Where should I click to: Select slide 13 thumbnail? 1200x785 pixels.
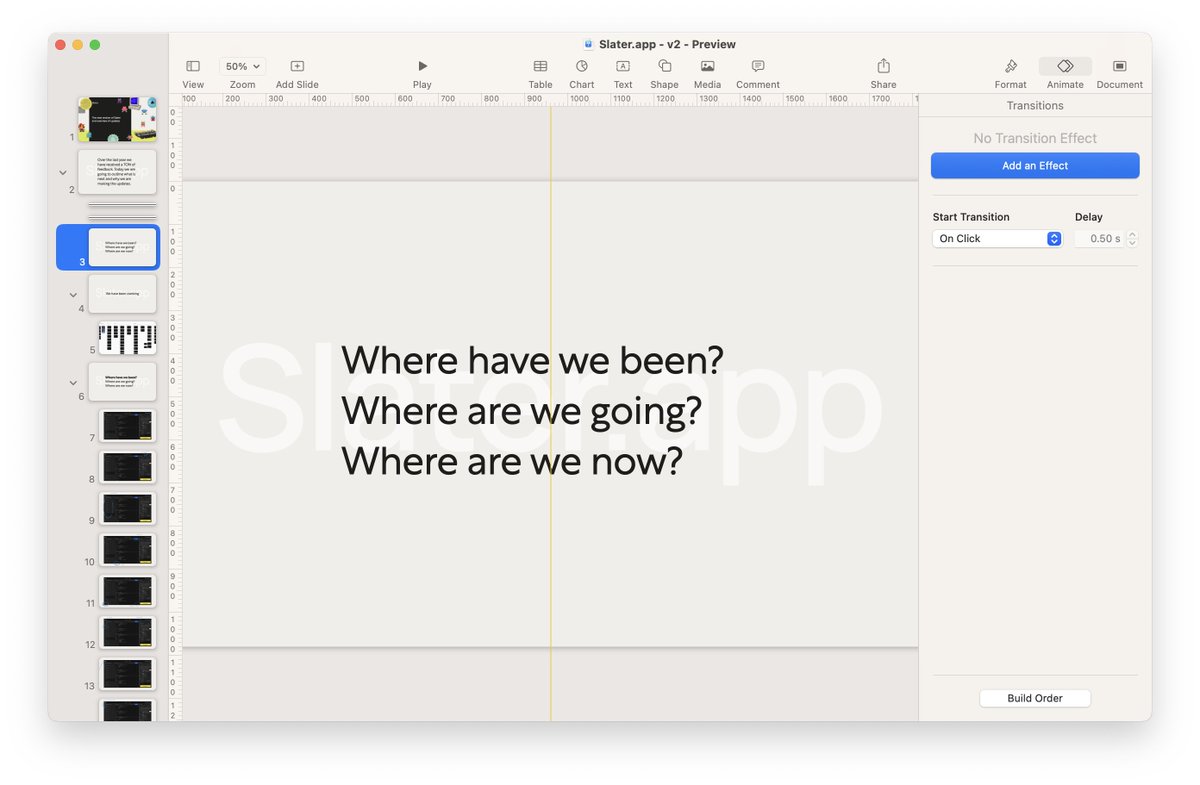(127, 673)
